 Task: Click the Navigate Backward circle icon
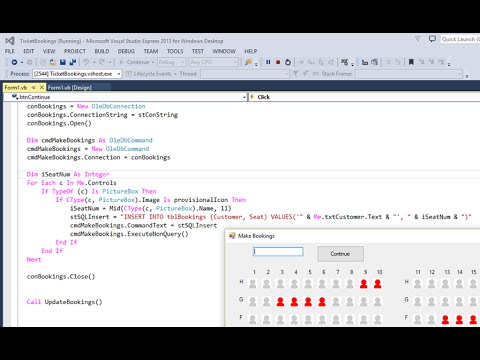tap(14, 62)
